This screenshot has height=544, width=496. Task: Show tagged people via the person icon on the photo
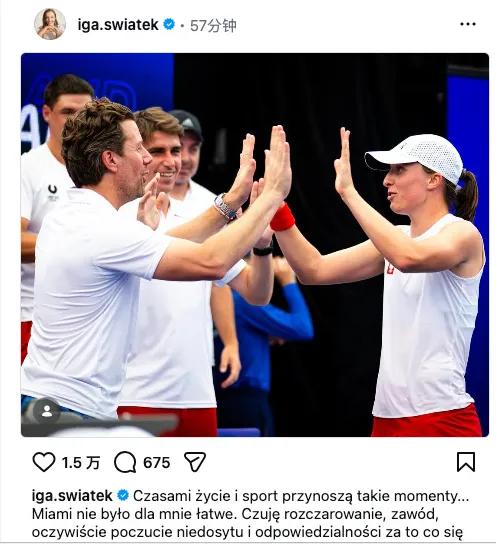pos(47,411)
